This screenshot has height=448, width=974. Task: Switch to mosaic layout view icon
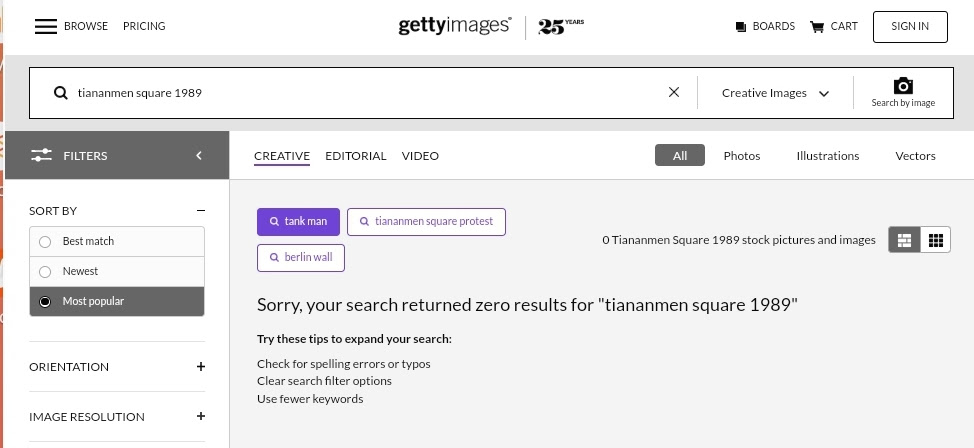pyautogui.click(x=904, y=240)
